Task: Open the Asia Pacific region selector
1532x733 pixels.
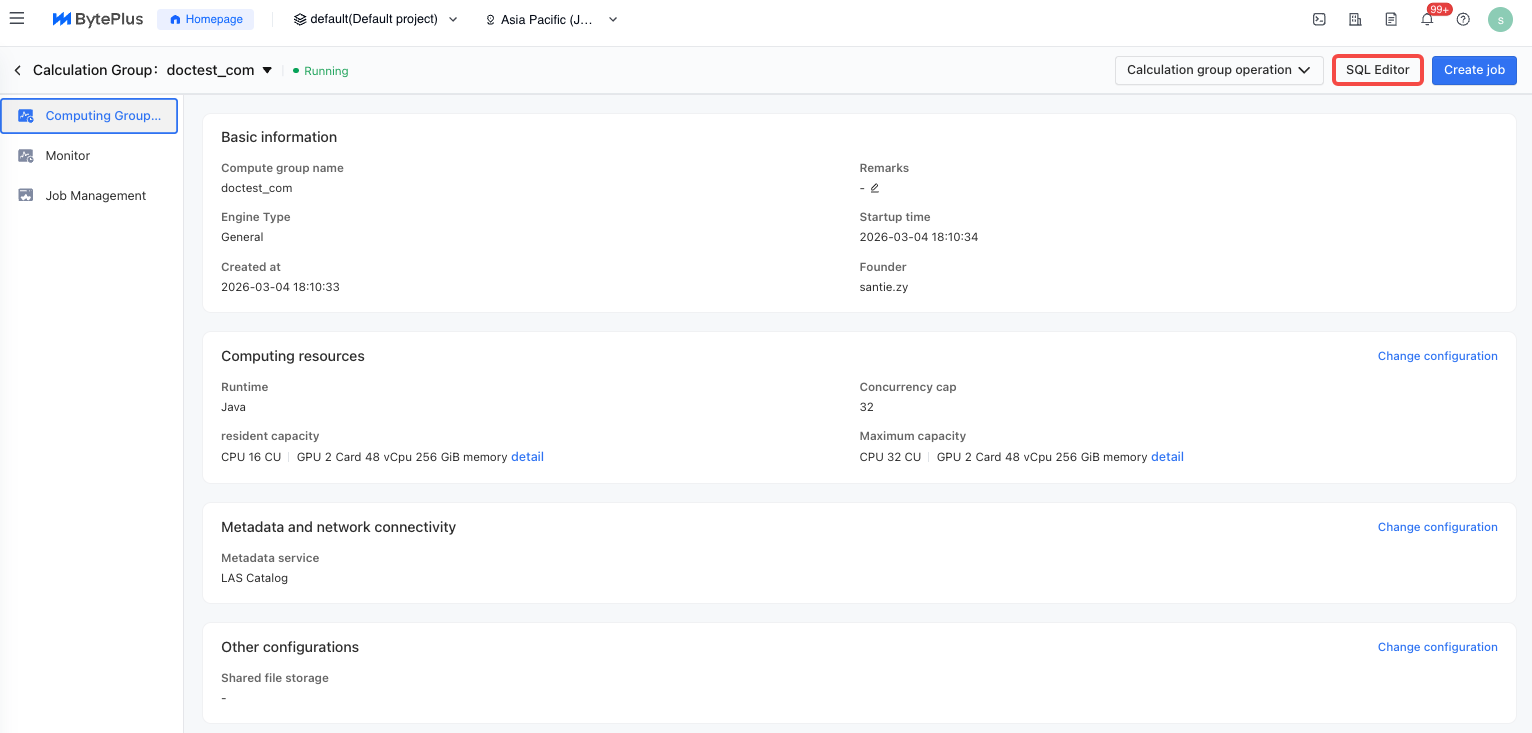Action: click(551, 19)
